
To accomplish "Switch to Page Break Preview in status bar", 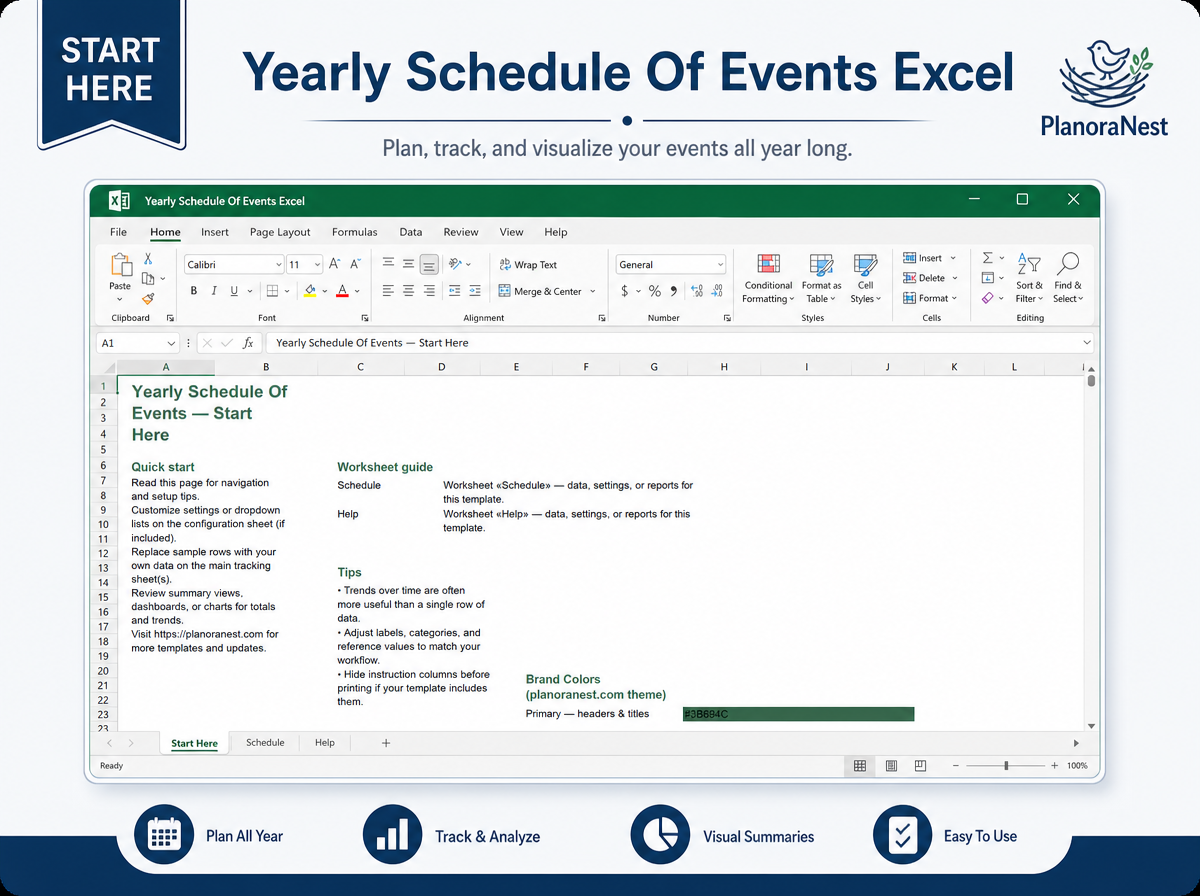I will tap(921, 766).
